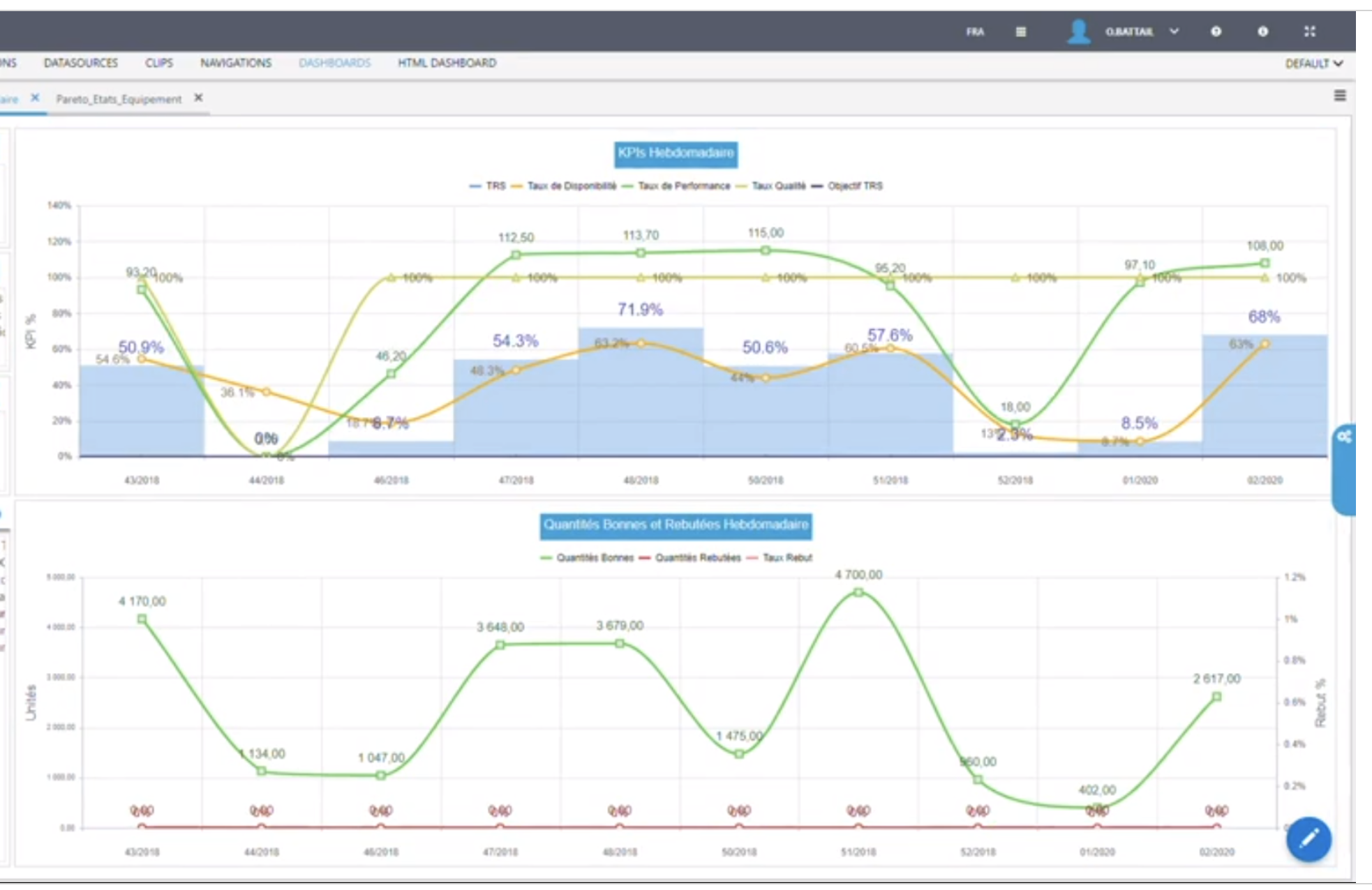Click the info icon in the top bar
This screenshot has width=1372, height=890.
1263,31
